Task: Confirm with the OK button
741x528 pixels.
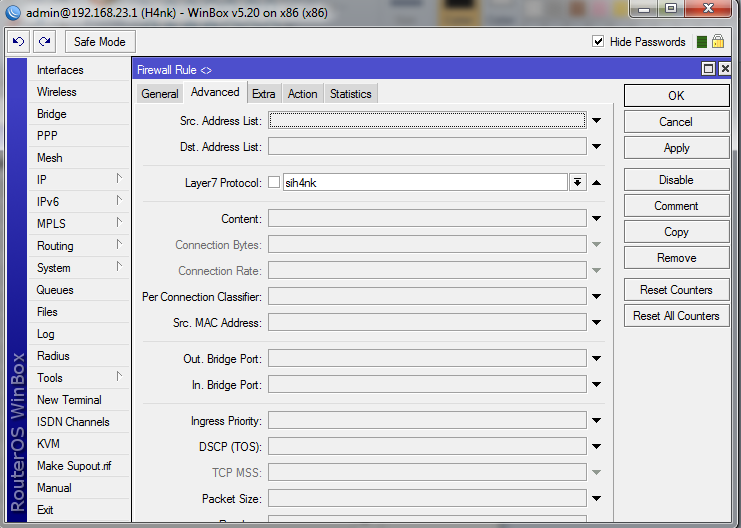Action: click(x=676, y=95)
